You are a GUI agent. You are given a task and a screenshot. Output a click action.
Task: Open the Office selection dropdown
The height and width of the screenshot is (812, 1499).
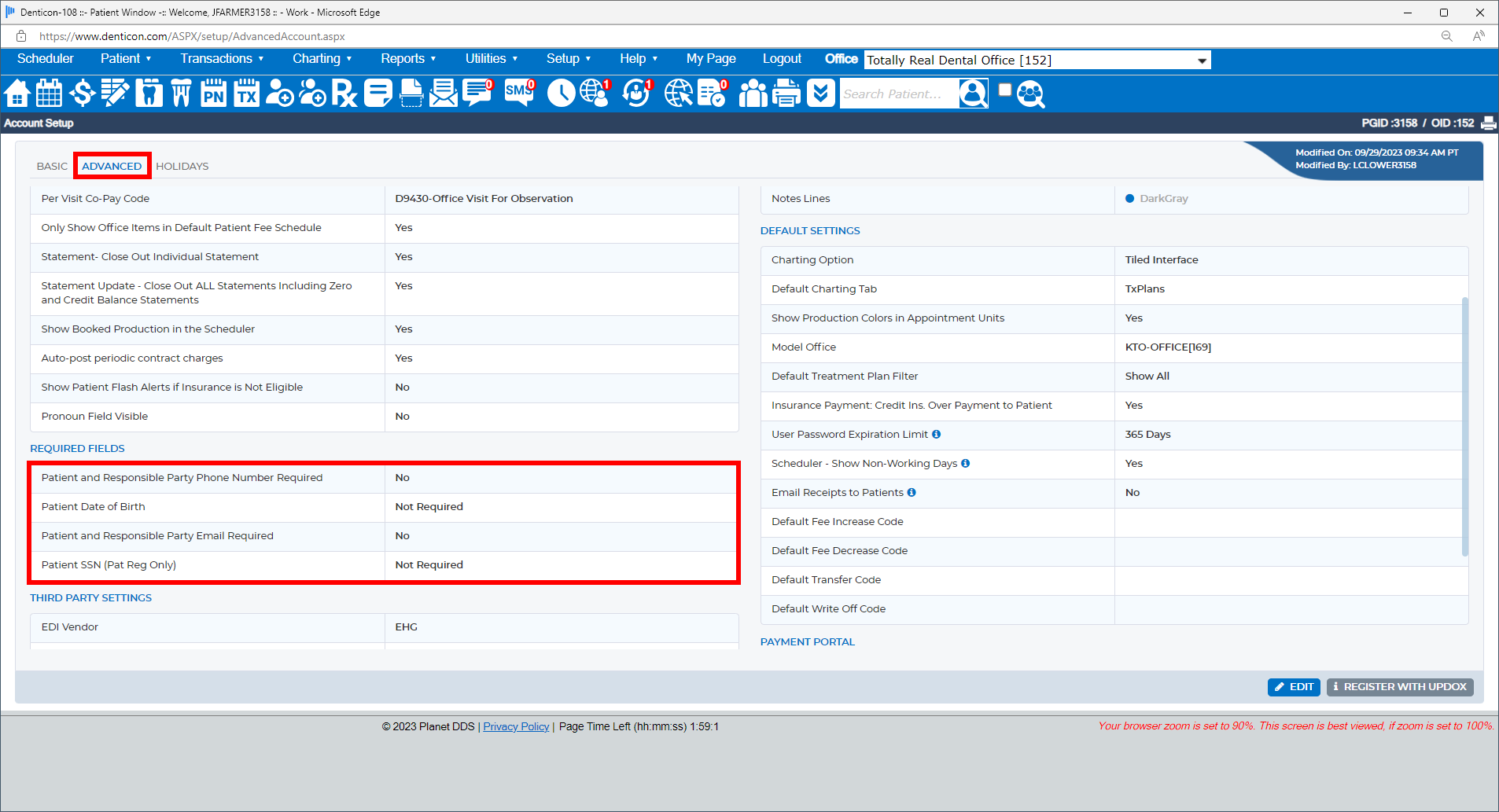coord(1037,60)
